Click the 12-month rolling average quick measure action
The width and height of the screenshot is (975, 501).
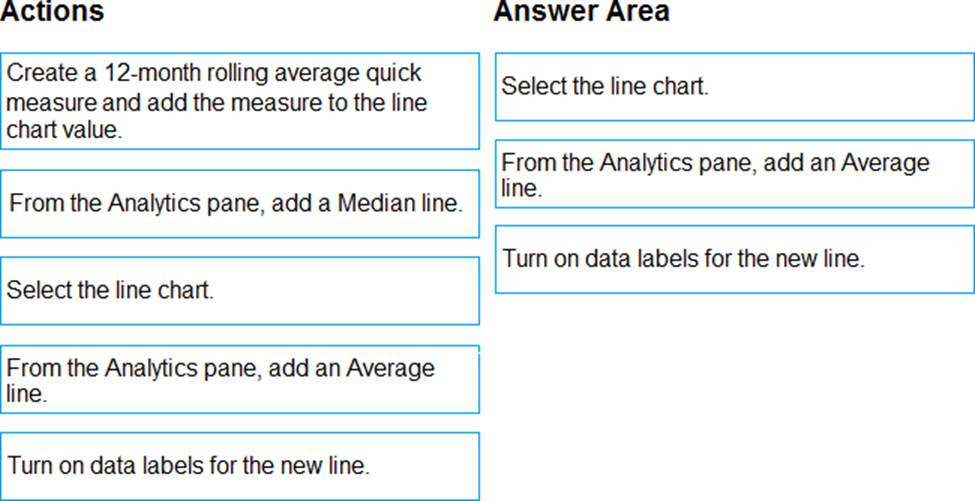pyautogui.click(x=240, y=101)
